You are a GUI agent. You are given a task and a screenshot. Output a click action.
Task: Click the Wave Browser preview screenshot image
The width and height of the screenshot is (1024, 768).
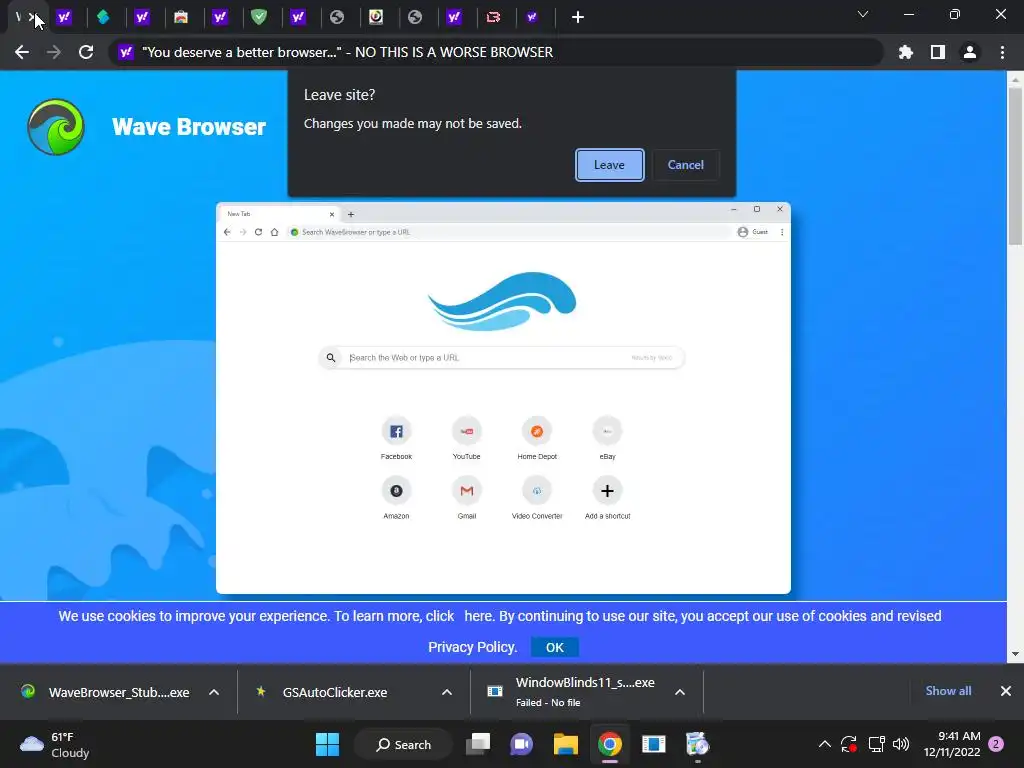tap(503, 398)
